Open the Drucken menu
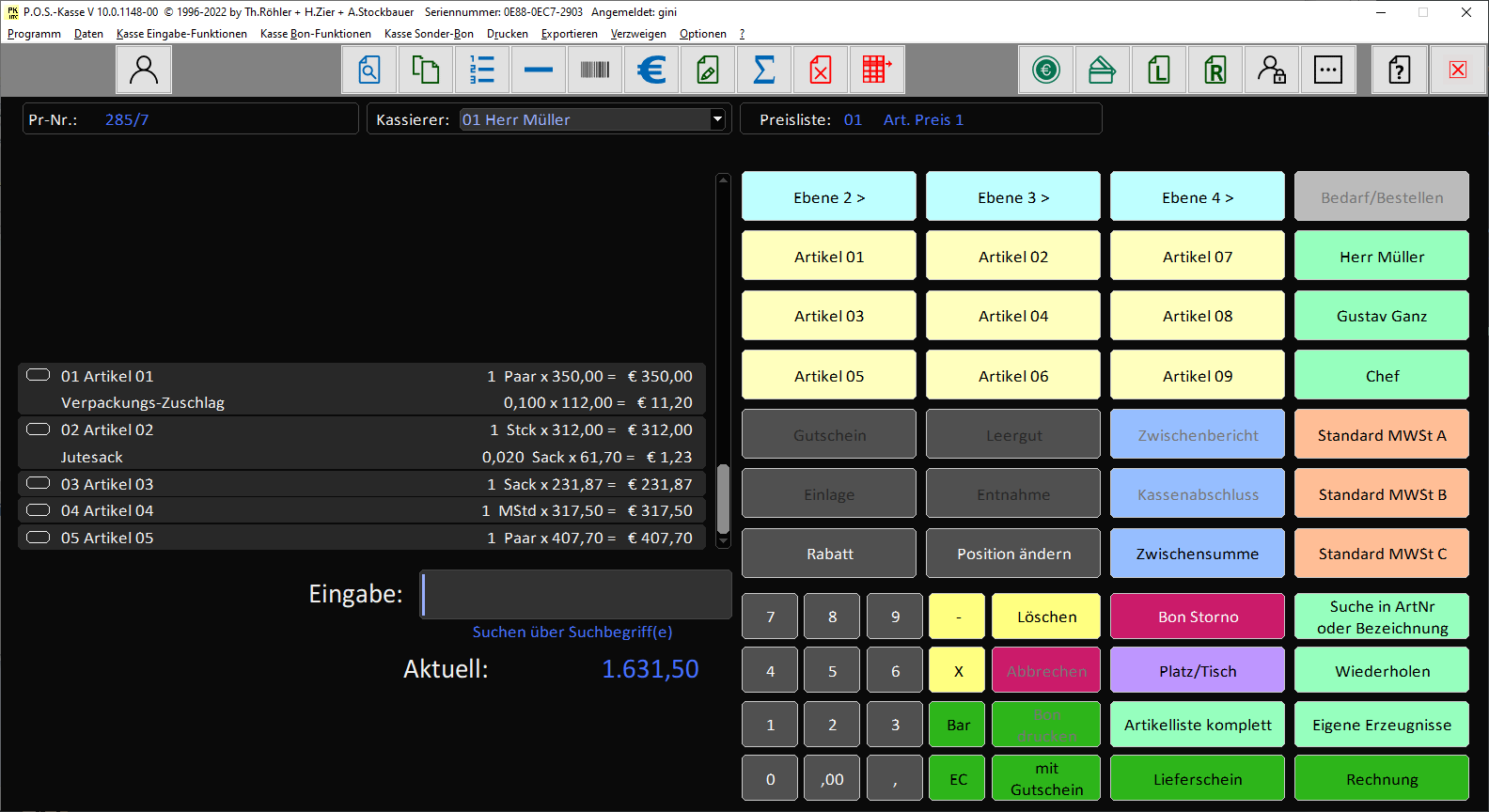1489x812 pixels. click(x=507, y=34)
